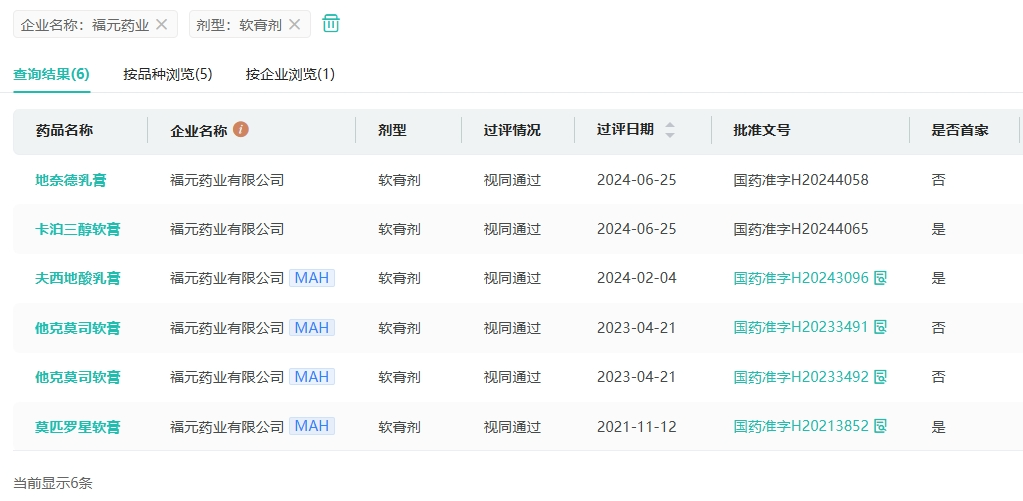Click the MAH tag in 夫西地酸乳膏 row

[312, 278]
